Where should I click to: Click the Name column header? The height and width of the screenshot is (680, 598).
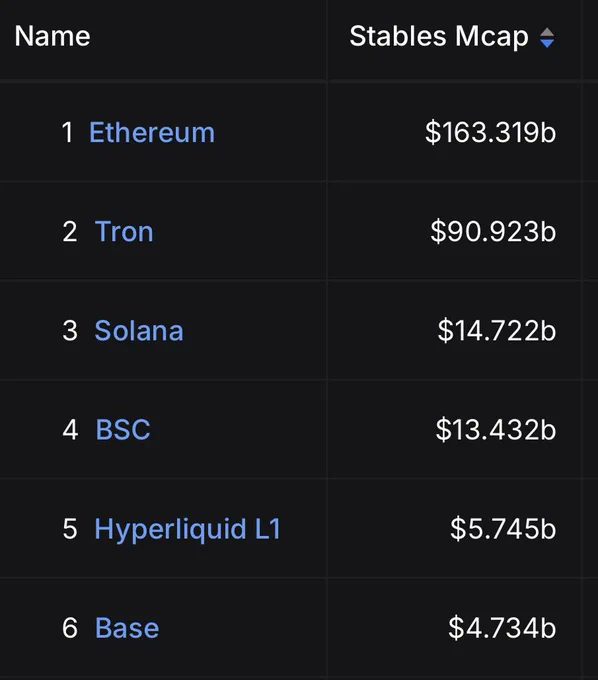(x=52, y=36)
